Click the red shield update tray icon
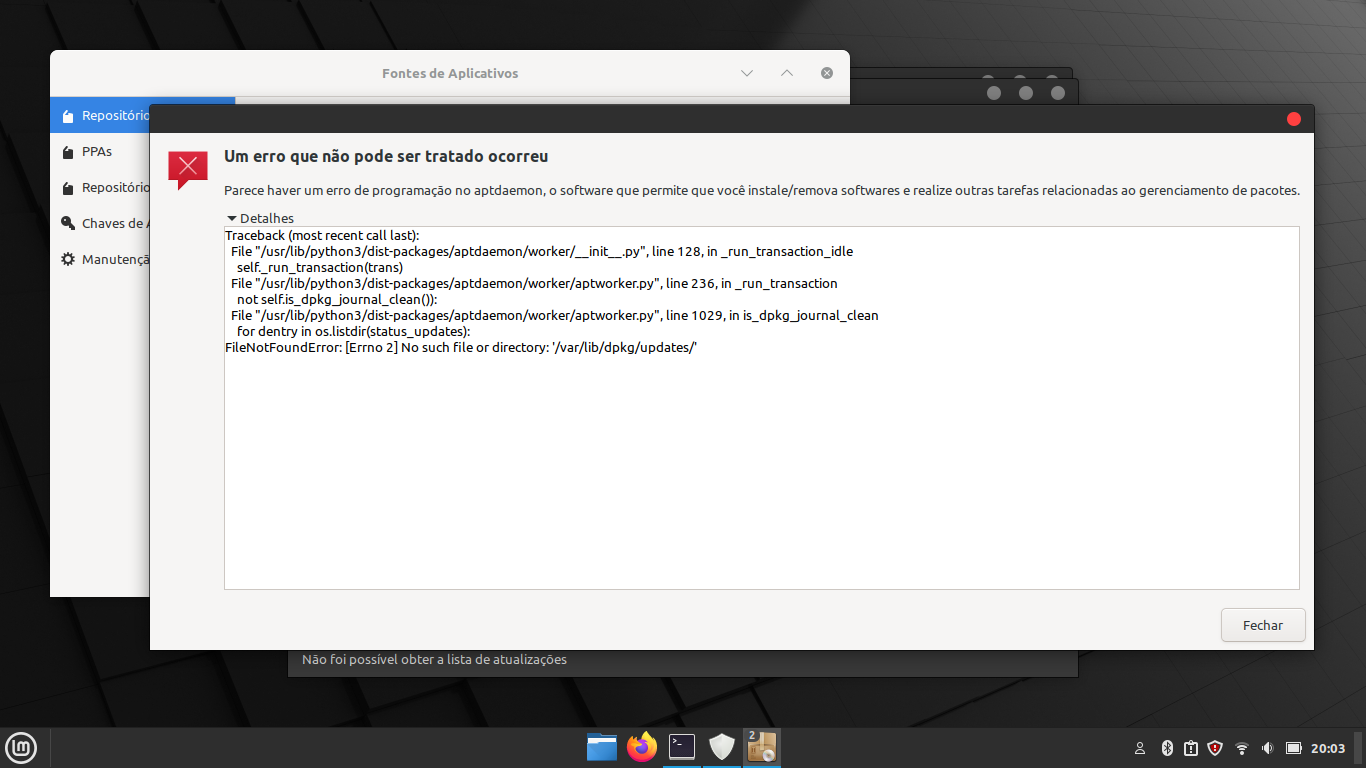 coord(1215,748)
